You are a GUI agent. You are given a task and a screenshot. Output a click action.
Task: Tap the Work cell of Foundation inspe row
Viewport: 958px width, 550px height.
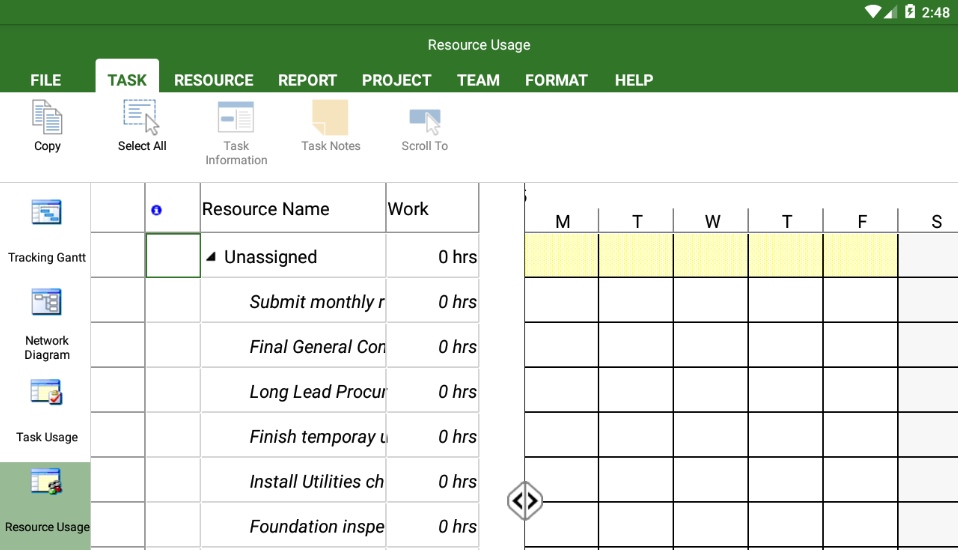433,526
